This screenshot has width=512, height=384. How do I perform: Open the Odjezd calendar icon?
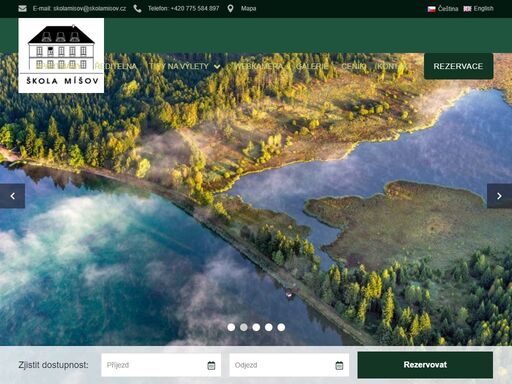[x=339, y=365]
